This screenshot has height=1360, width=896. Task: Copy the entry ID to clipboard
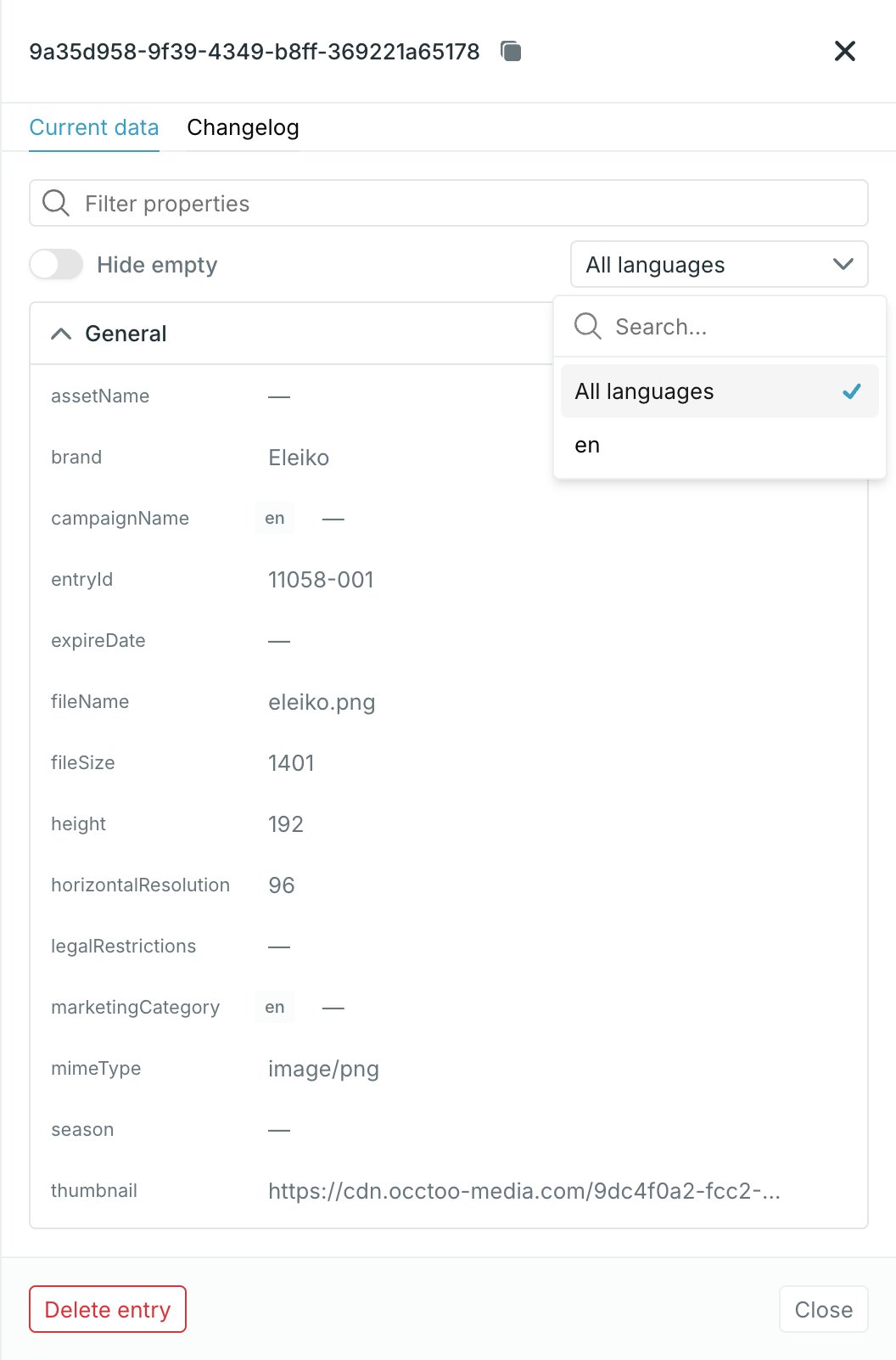[511, 52]
